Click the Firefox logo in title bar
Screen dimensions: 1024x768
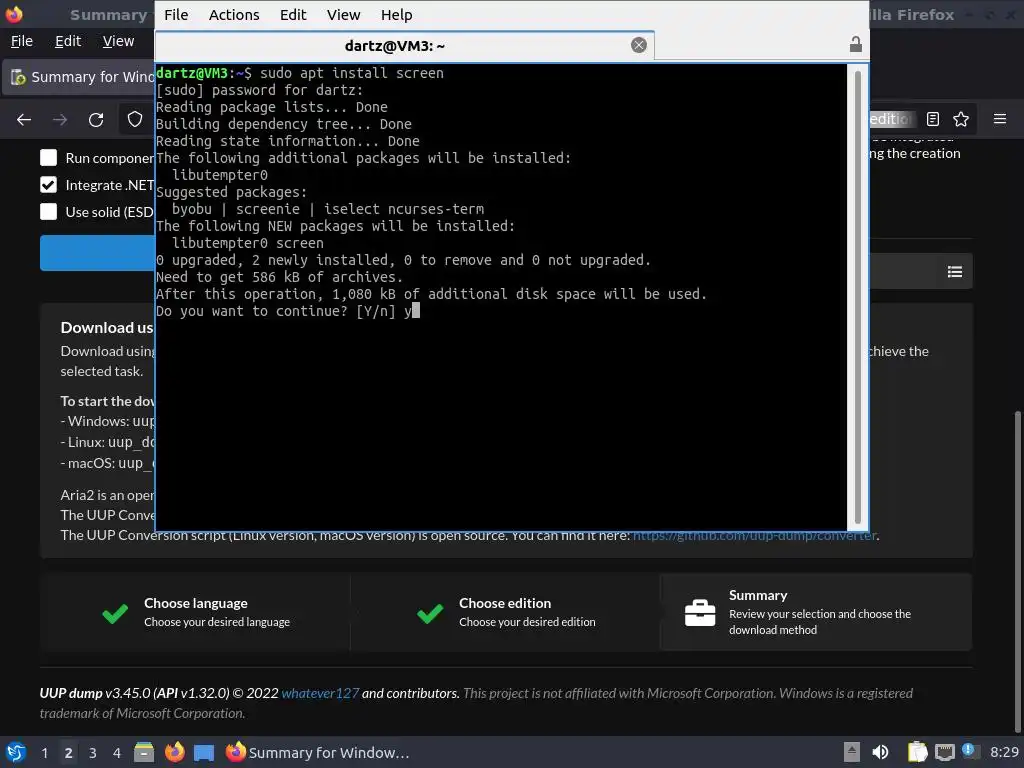(14, 14)
